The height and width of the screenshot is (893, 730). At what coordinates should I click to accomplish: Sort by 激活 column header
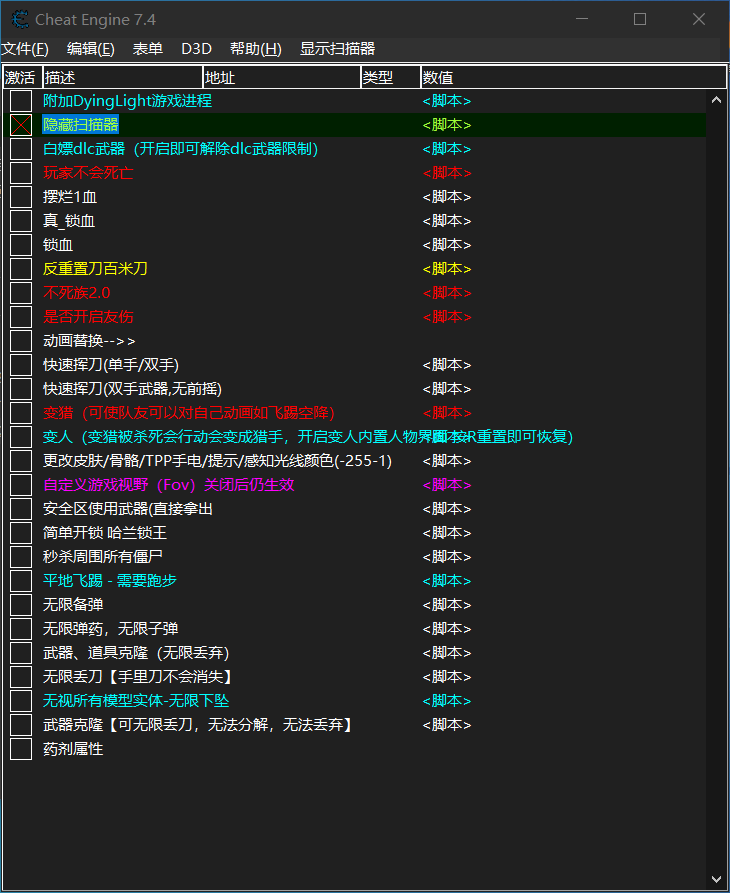(x=23, y=77)
